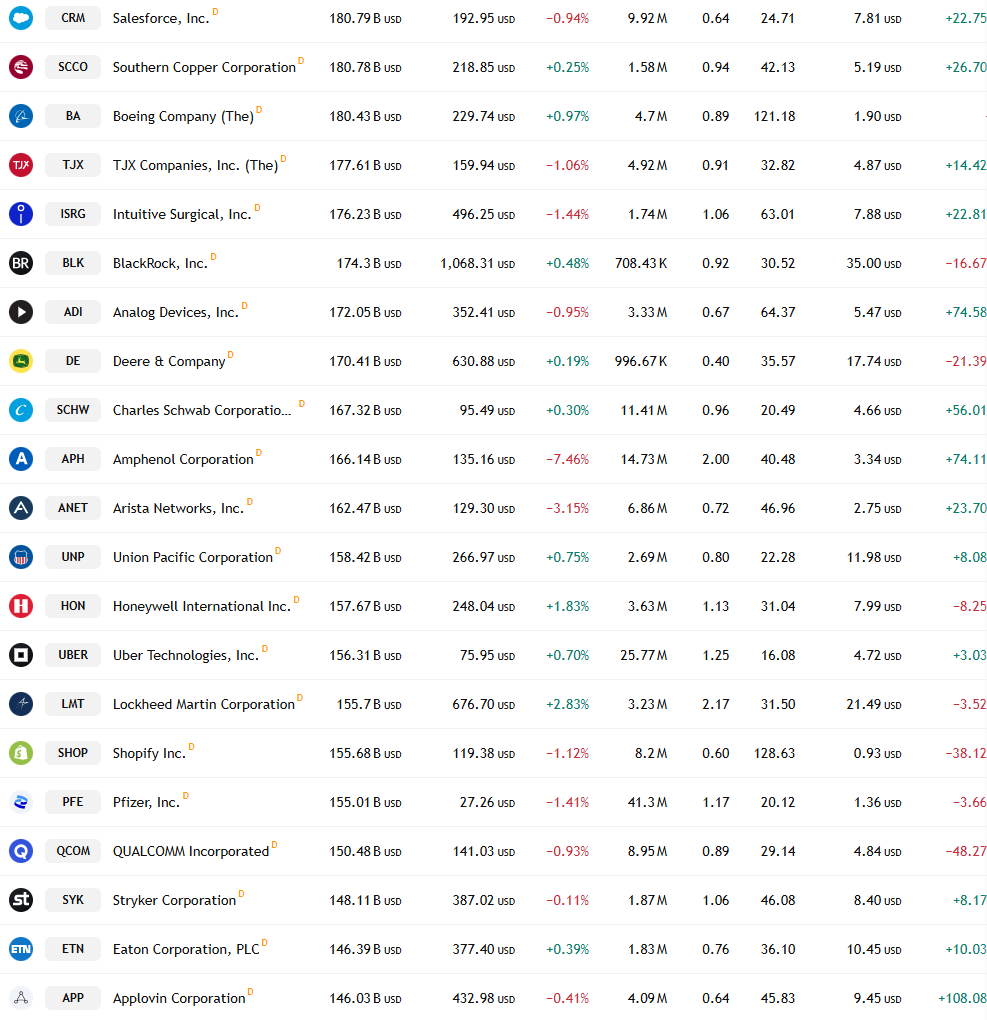Select the SCHW ticker badge
This screenshot has height=1020, width=987.
pyautogui.click(x=73, y=410)
